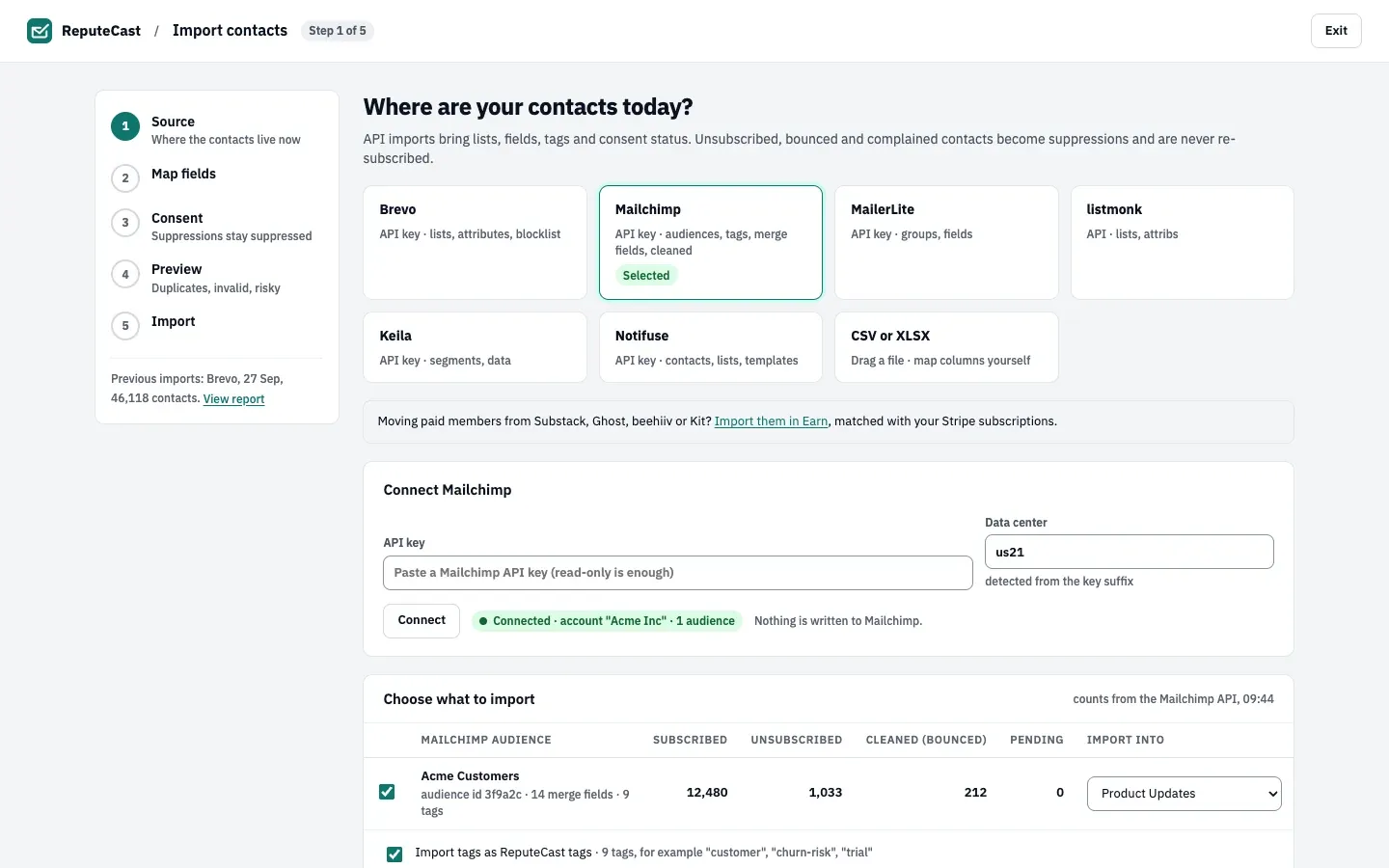Uncheck the Acme Customers audience checkbox

pos(387,792)
